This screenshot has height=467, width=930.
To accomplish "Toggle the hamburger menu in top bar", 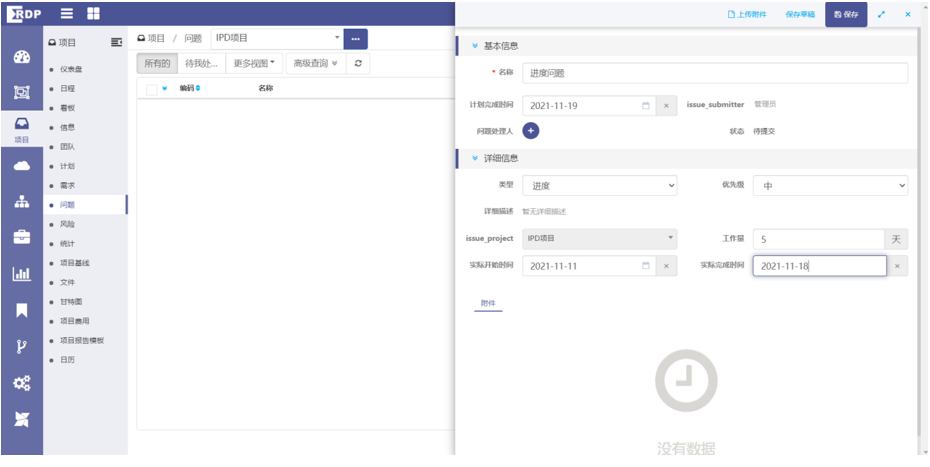I will [67, 14].
